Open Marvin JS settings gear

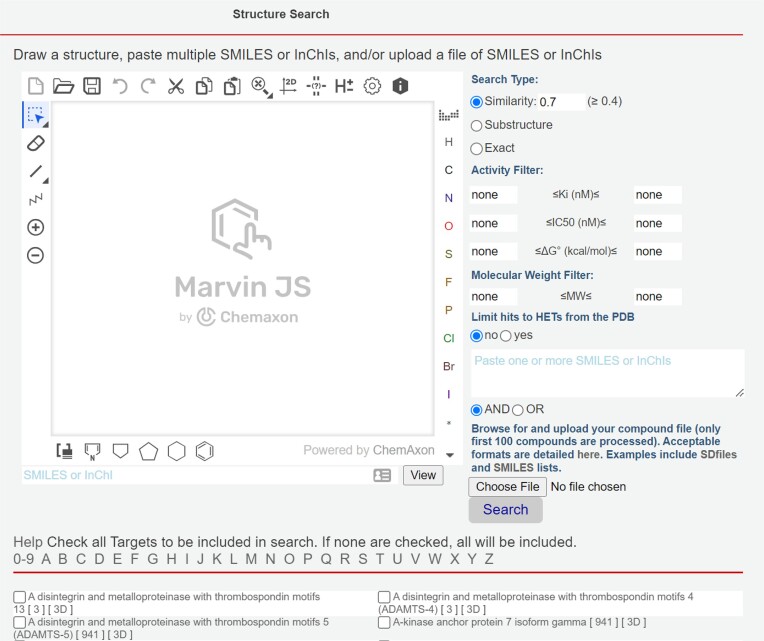[x=372, y=86]
